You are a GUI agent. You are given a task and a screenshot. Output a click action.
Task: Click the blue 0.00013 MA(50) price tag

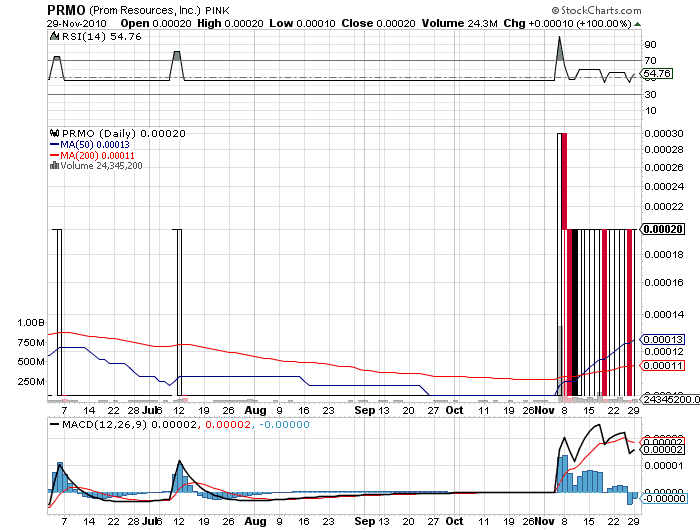[663, 339]
